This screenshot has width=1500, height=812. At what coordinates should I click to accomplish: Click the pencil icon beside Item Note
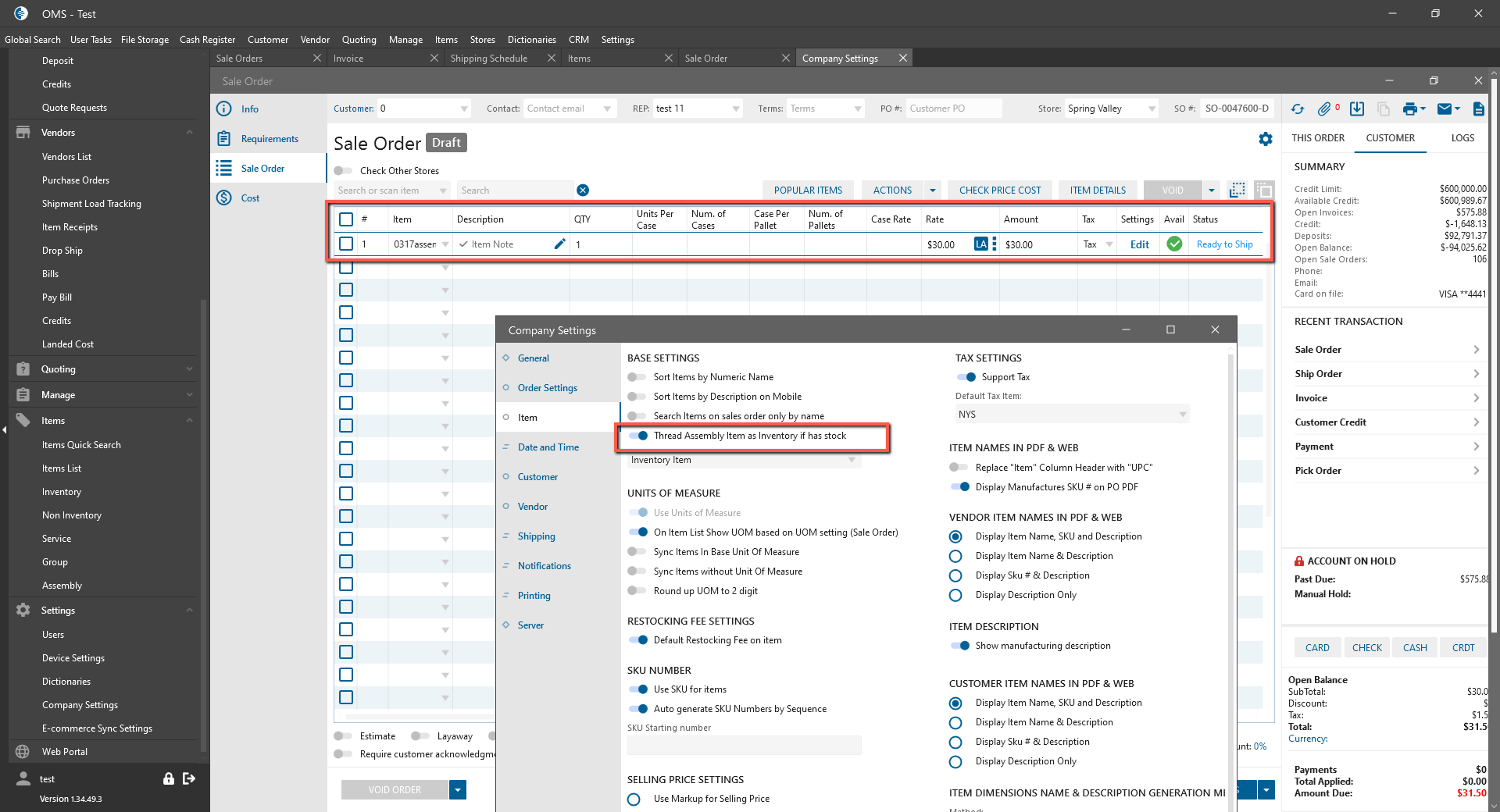coord(559,244)
